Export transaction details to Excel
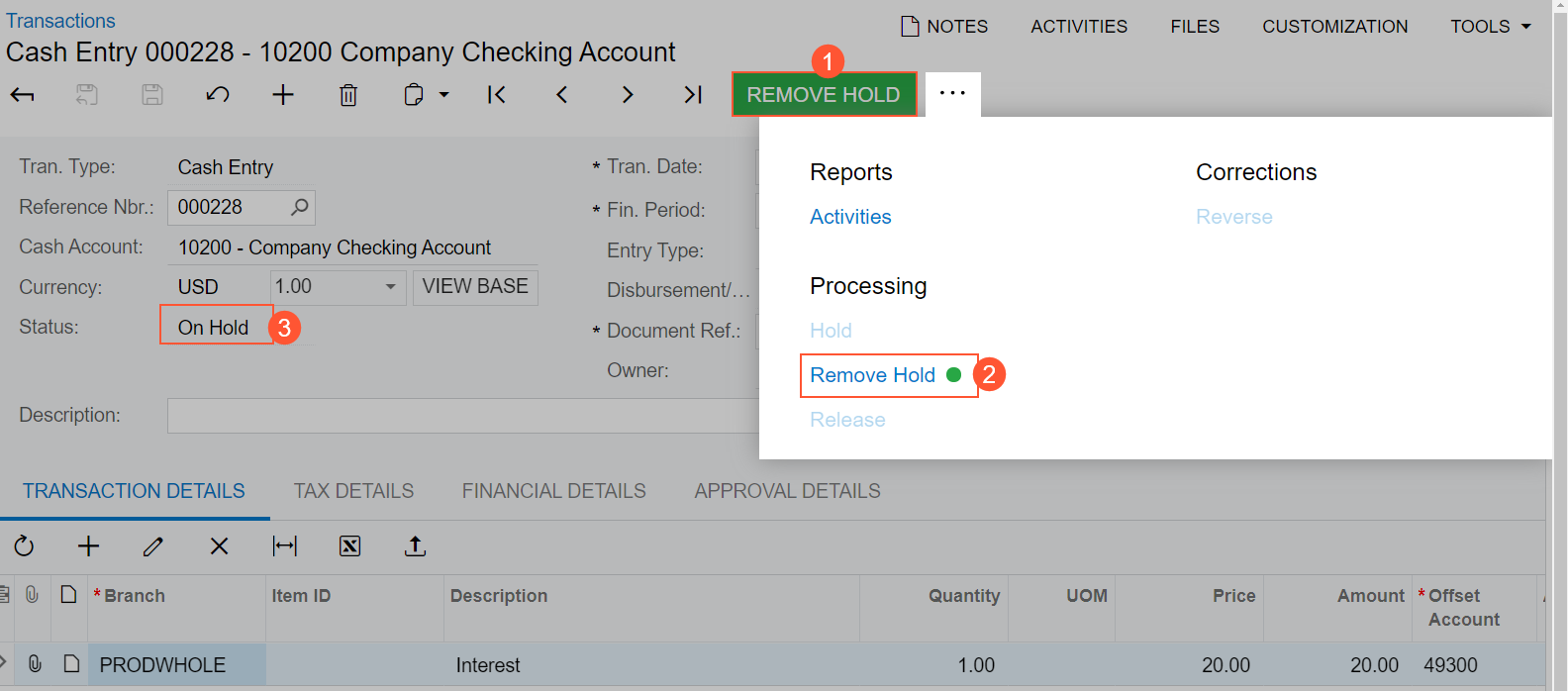Screen dimensions: 1568x691 tap(350, 546)
